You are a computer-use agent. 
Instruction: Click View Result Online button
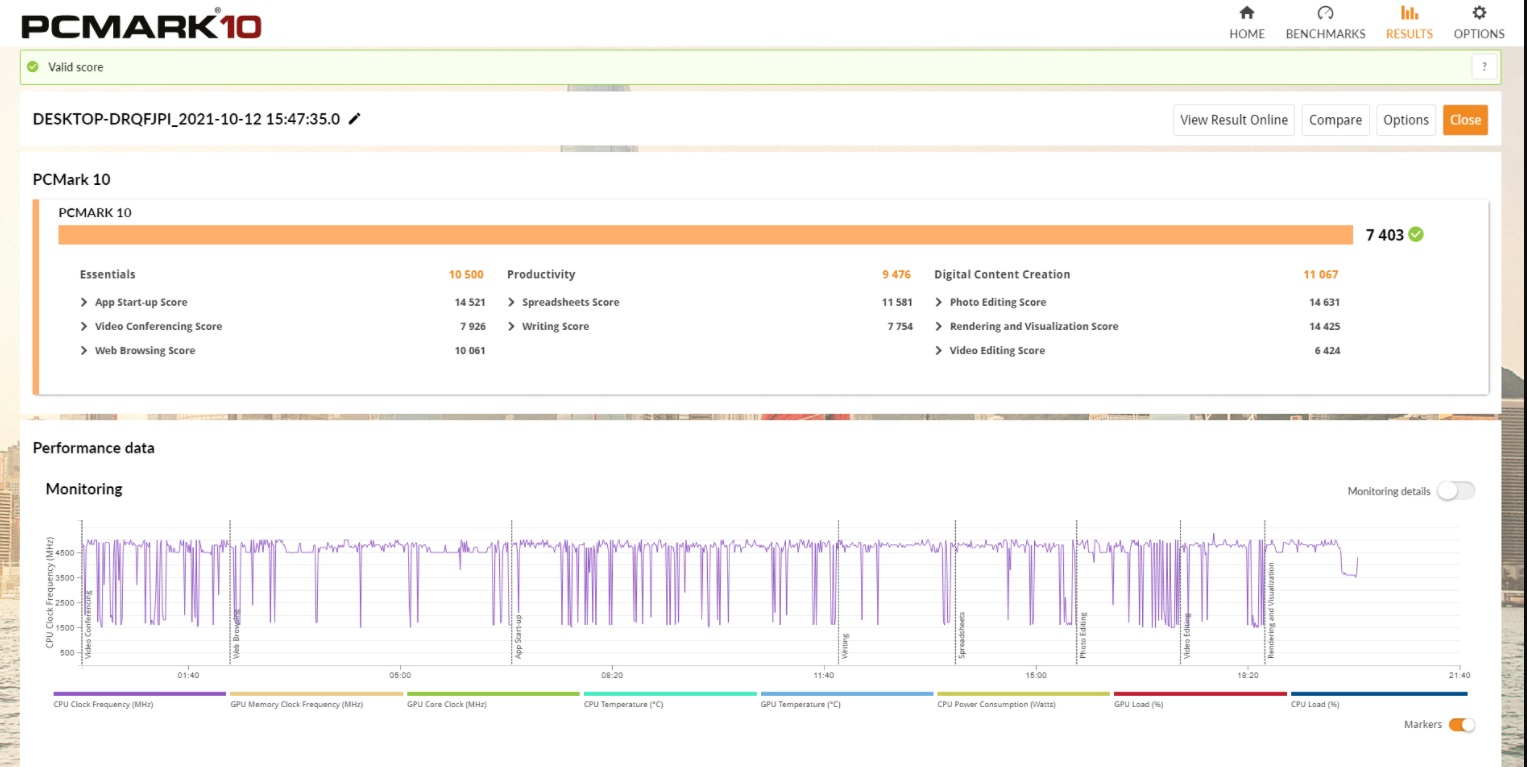(1234, 120)
